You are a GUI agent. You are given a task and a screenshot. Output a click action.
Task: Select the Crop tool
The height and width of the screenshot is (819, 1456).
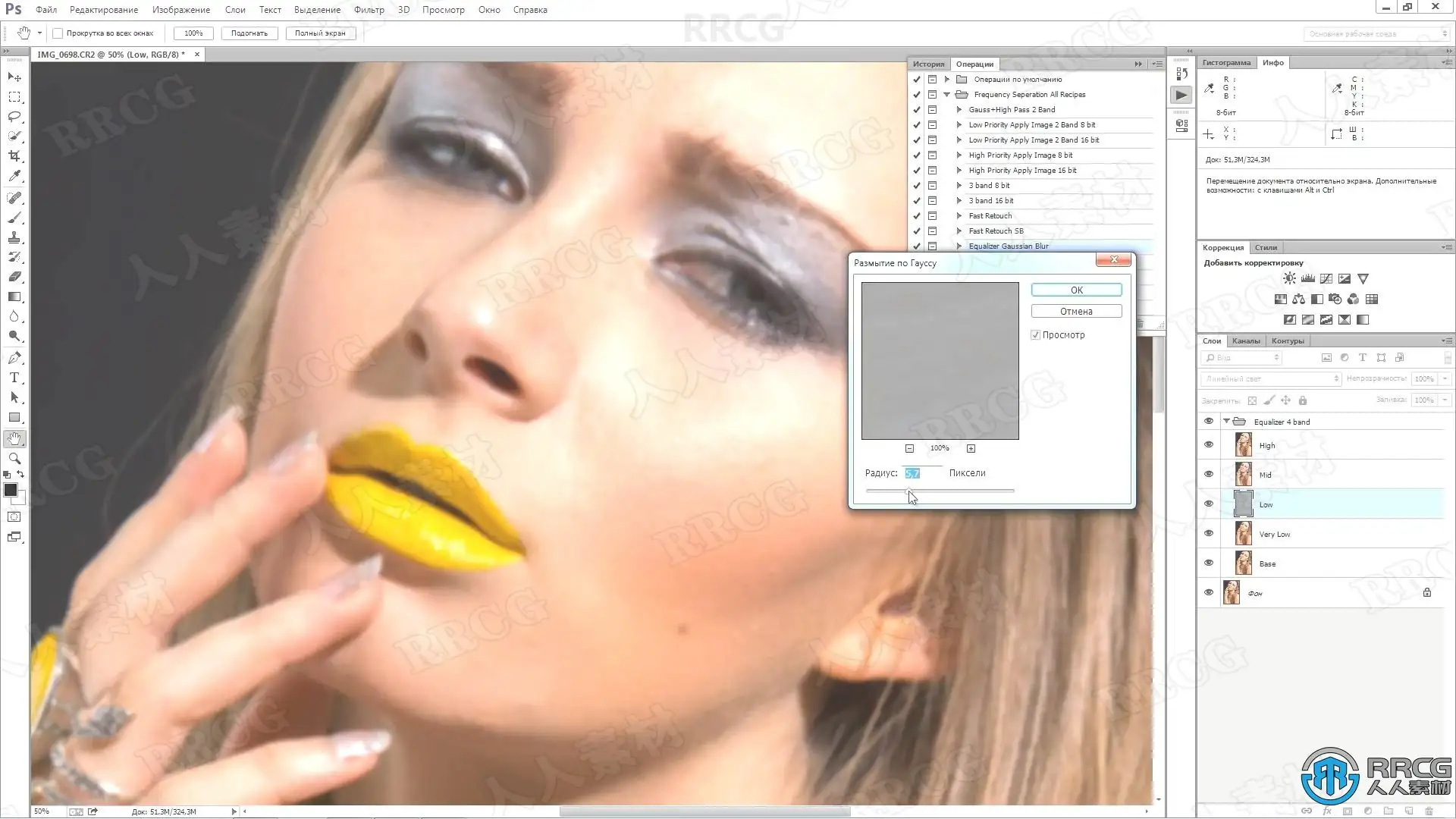coord(14,156)
